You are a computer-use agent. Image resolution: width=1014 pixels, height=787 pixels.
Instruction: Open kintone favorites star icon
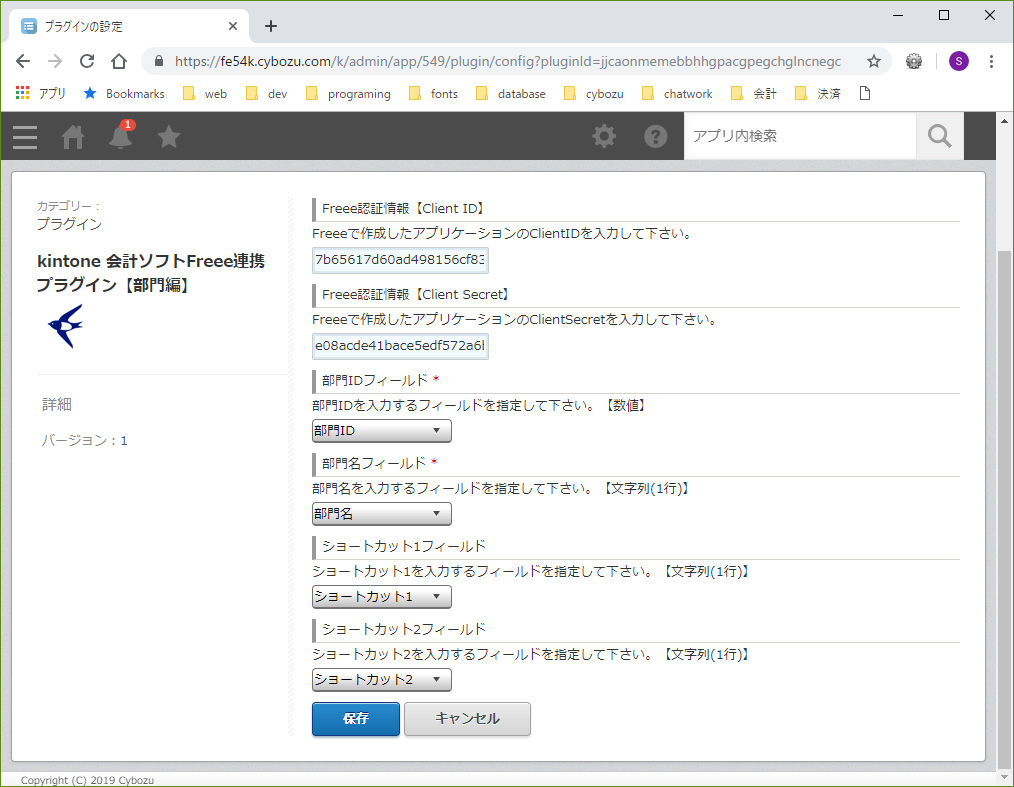point(169,137)
